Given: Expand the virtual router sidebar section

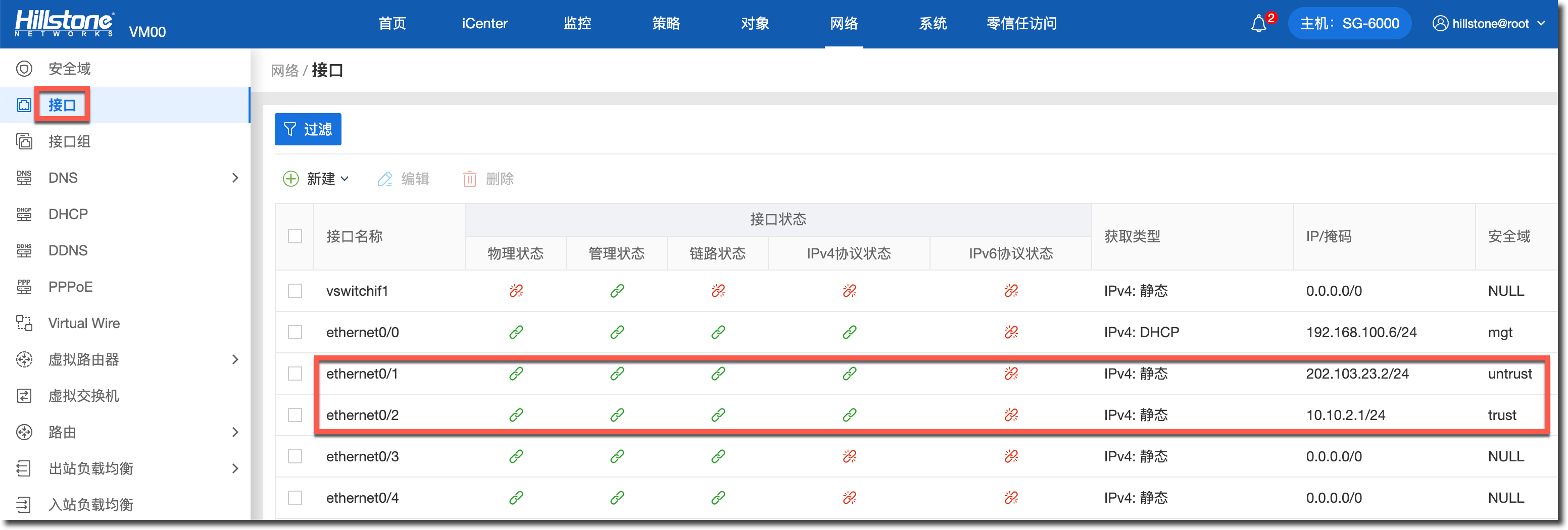Looking at the screenshot, I should tap(235, 359).
